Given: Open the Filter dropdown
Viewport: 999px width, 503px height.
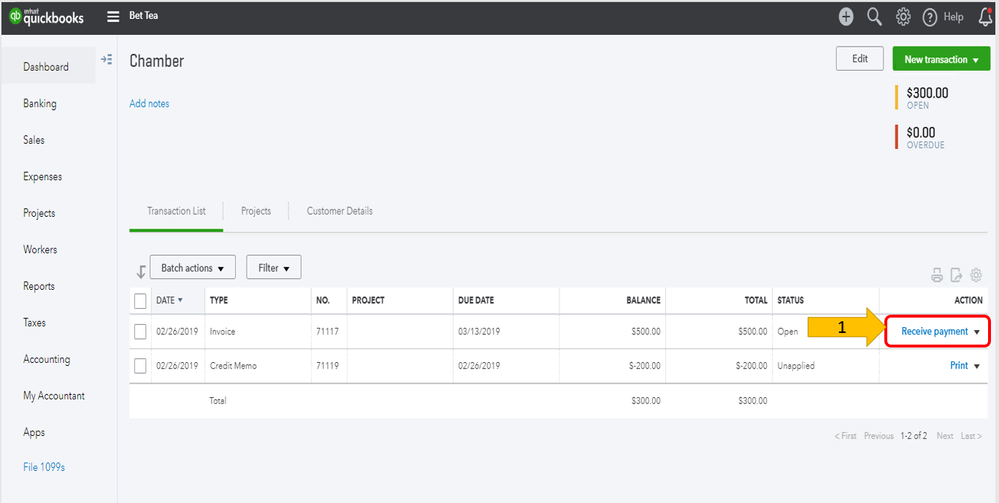Looking at the screenshot, I should [274, 268].
